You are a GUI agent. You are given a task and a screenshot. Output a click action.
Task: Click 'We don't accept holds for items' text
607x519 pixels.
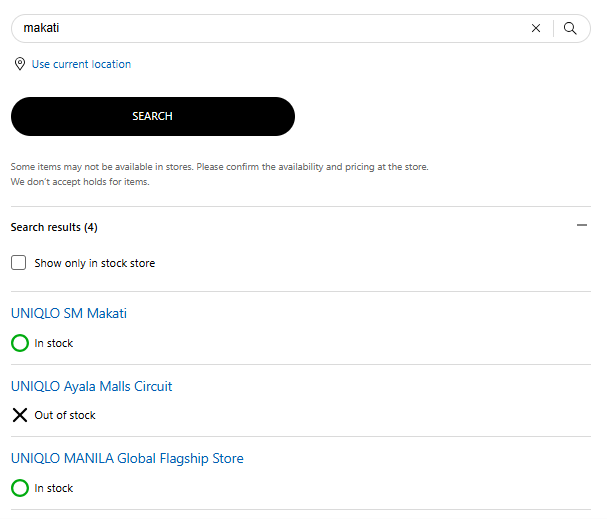click(x=80, y=182)
